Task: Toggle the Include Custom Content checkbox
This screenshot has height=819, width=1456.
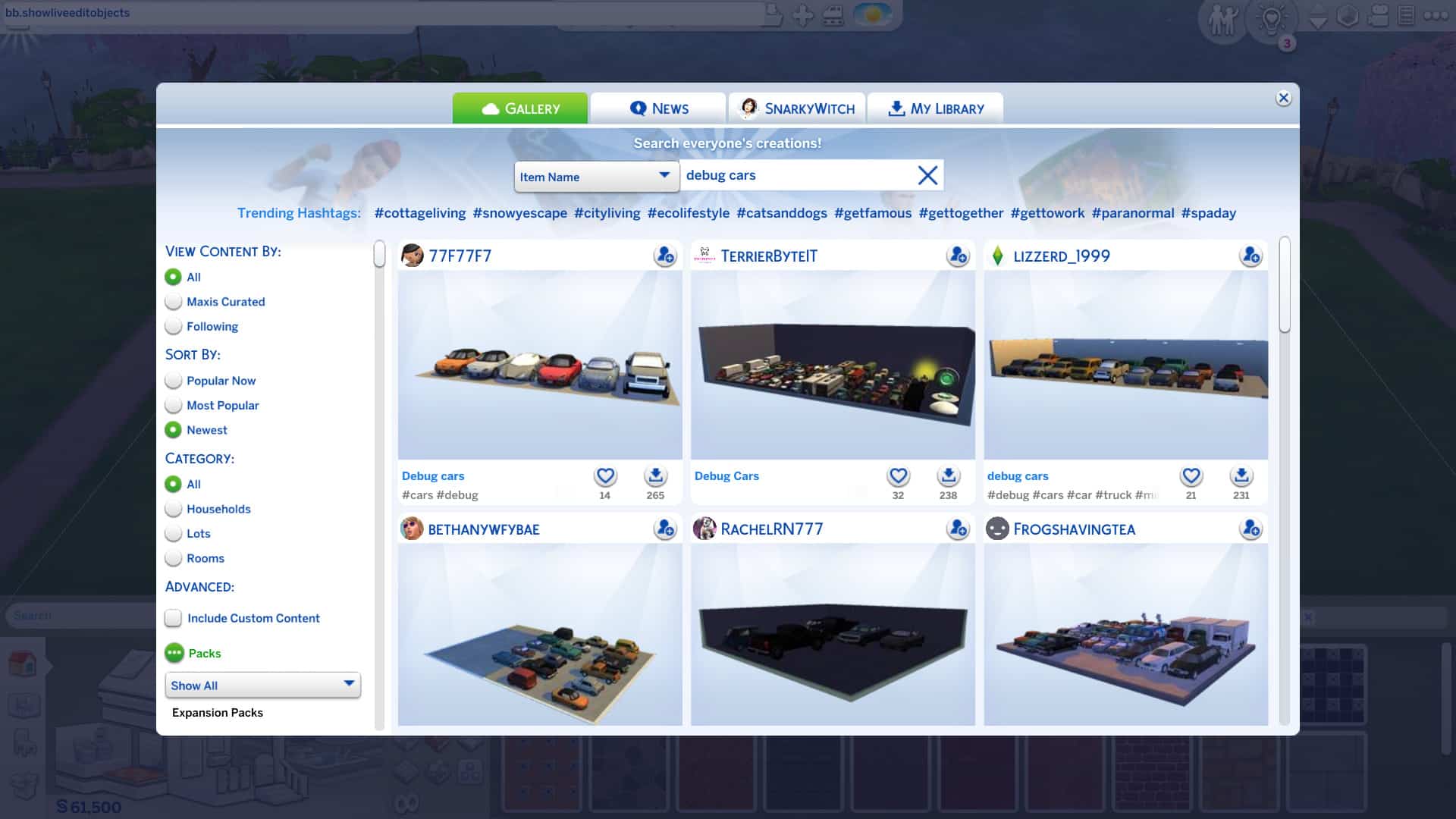Action: pyautogui.click(x=173, y=618)
